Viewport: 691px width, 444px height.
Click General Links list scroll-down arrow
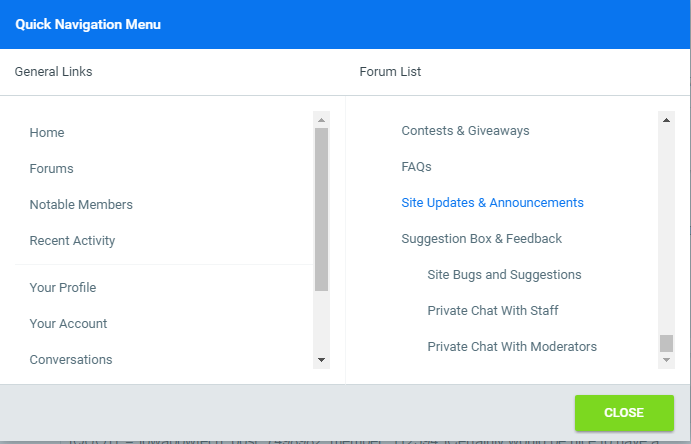pos(321,359)
